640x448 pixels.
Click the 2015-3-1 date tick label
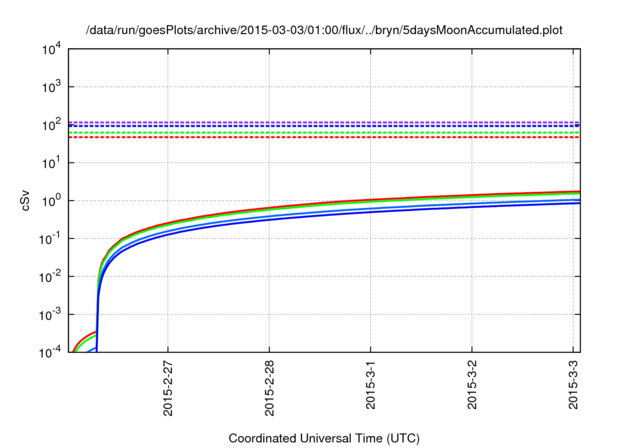pyautogui.click(x=370, y=385)
